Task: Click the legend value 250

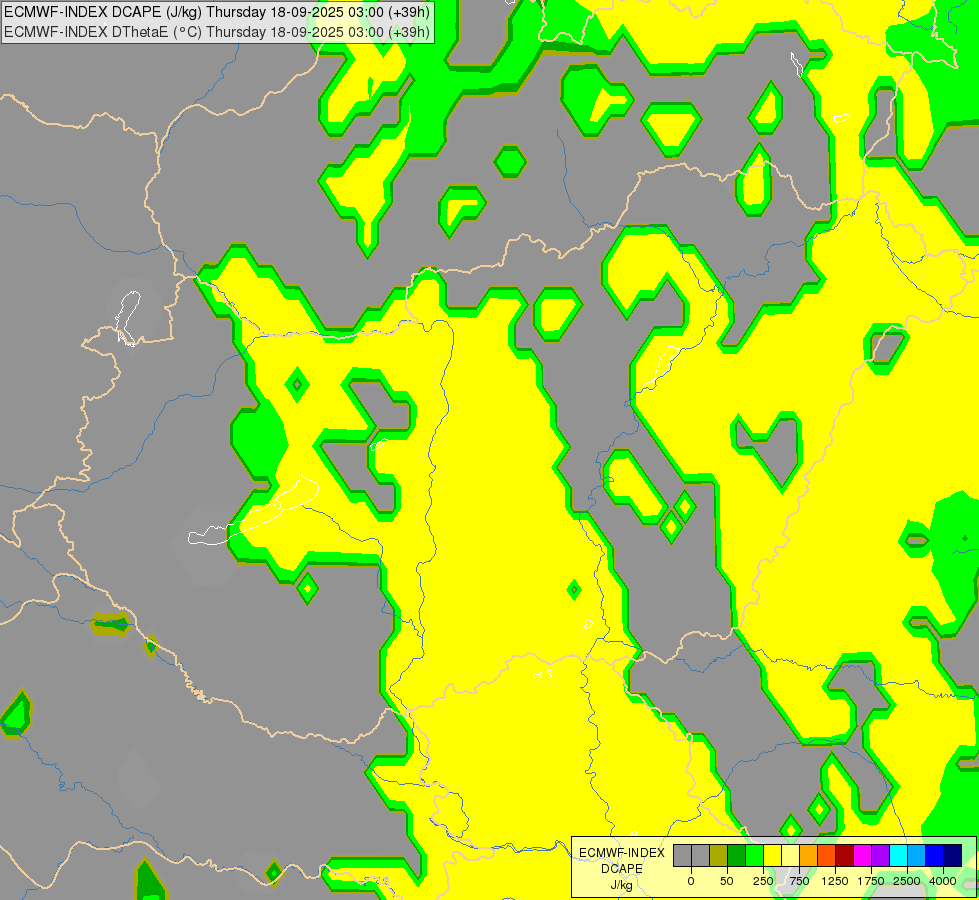Action: [763, 881]
